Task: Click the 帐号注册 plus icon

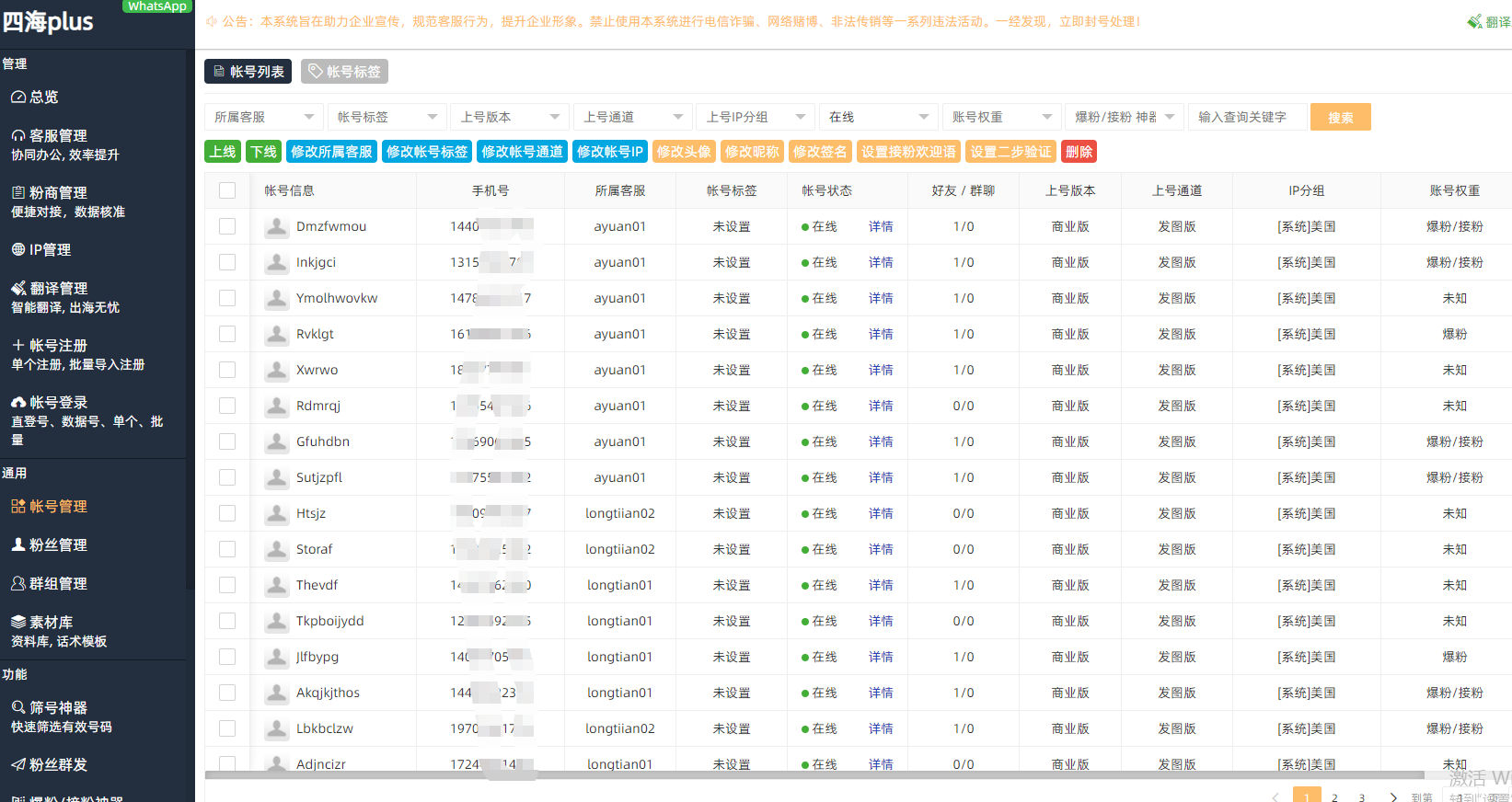Action: click(17, 345)
